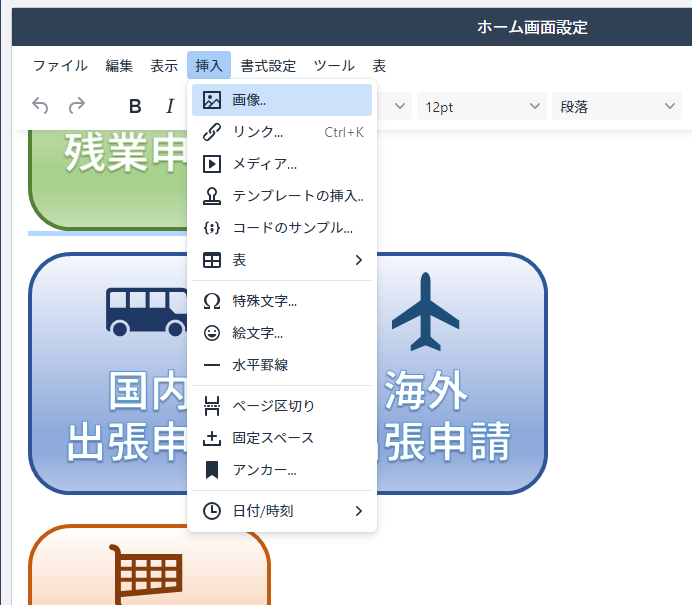Click the chain link icon beside リンク
The width and height of the screenshot is (692, 605).
click(x=212, y=132)
